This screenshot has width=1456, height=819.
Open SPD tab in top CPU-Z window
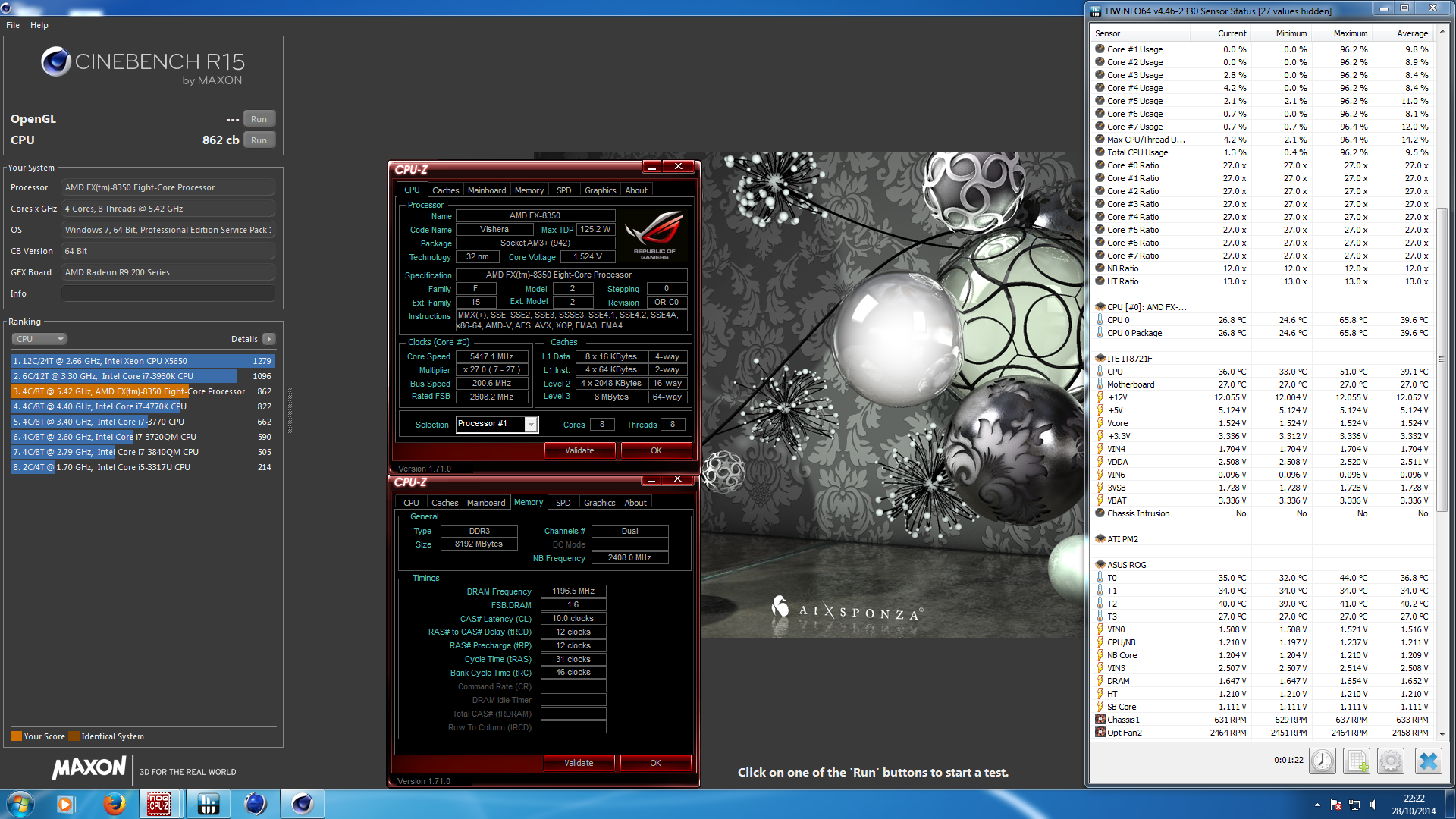click(564, 190)
